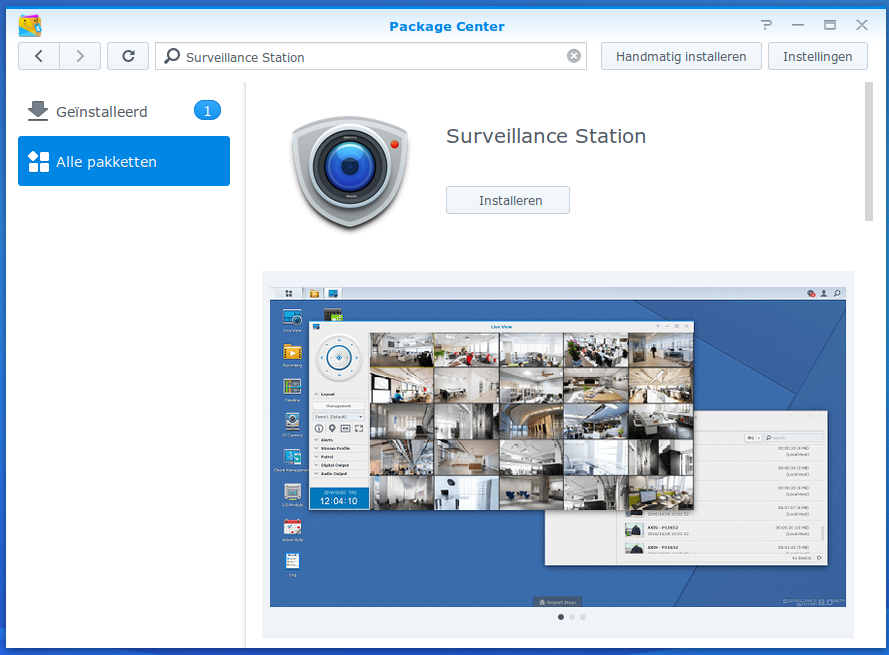The width and height of the screenshot is (889, 655).
Task: Click the installed count badge
Action: tap(207, 111)
